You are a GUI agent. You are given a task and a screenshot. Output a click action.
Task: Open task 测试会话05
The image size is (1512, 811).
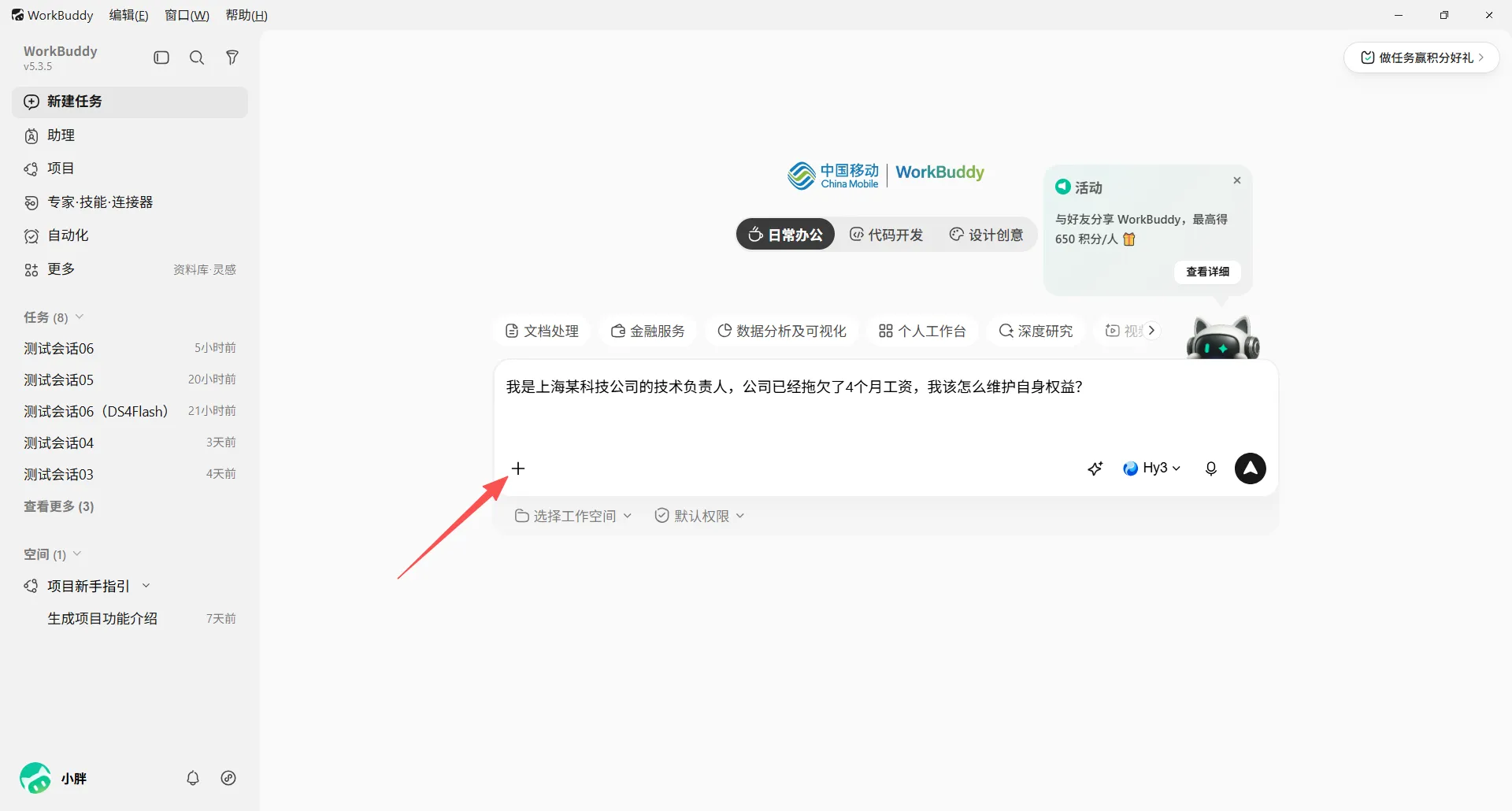pyautogui.click(x=130, y=380)
